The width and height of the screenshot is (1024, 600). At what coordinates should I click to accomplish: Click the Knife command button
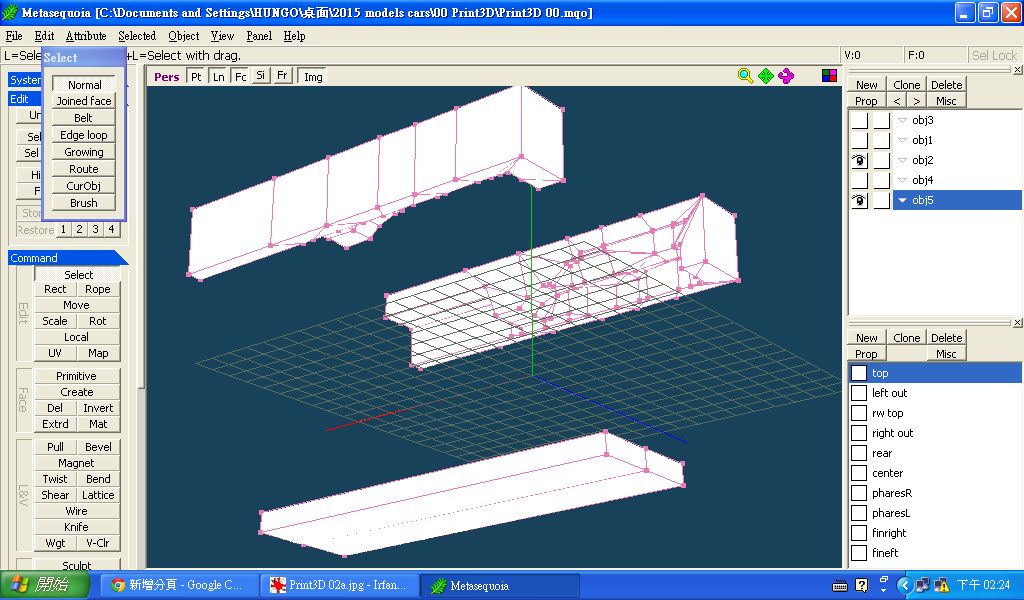pos(77,527)
